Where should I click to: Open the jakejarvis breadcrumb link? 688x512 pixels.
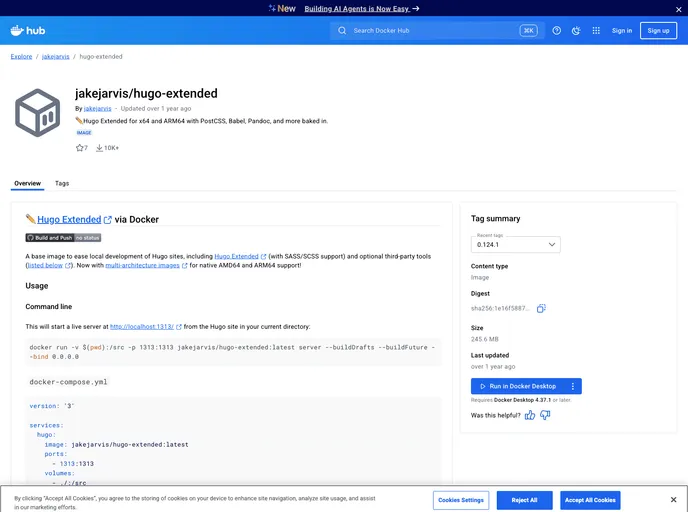55,57
